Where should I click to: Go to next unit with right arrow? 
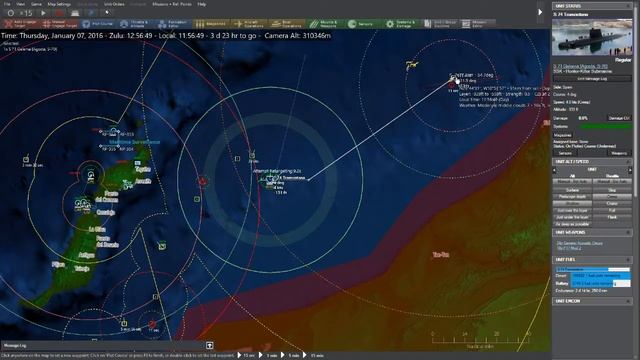coord(630,170)
